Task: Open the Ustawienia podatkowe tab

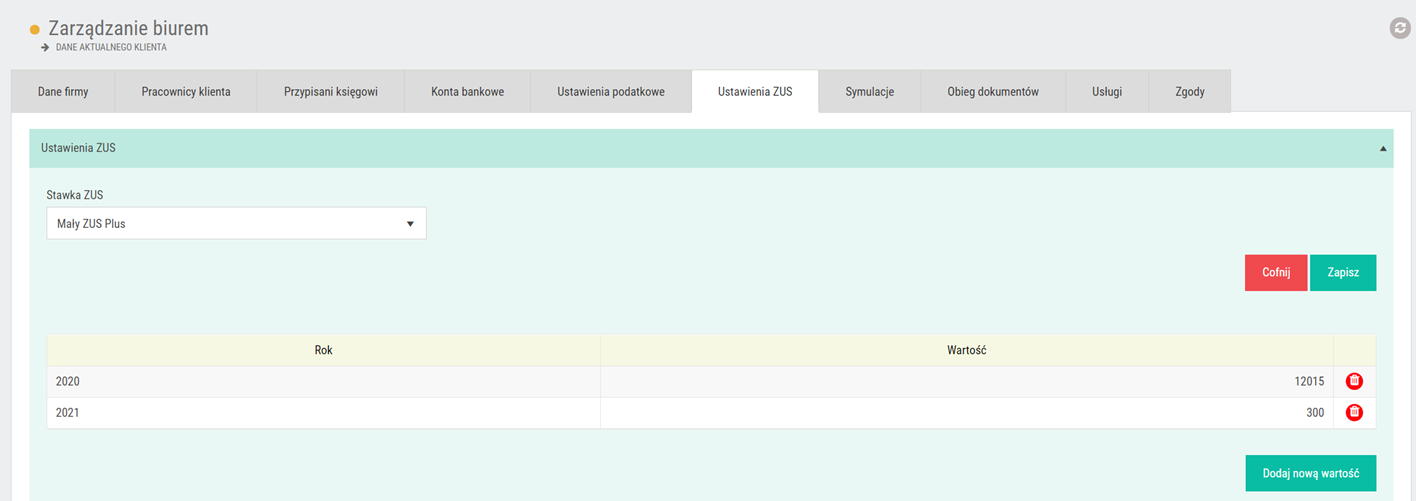Action: [x=611, y=91]
